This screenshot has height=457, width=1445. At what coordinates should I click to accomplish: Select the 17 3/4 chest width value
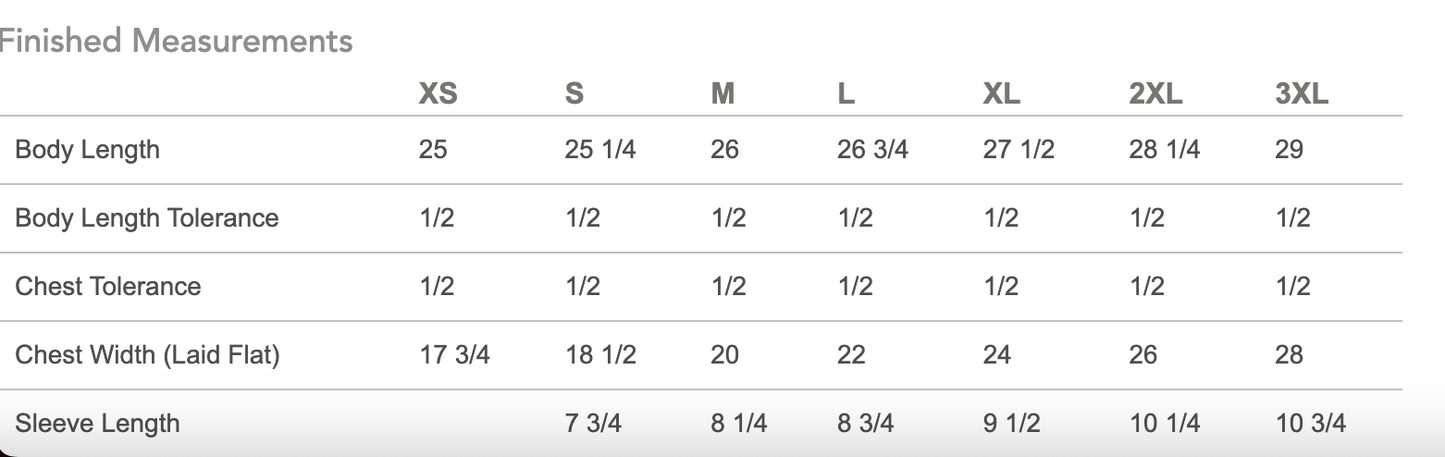[x=454, y=354]
